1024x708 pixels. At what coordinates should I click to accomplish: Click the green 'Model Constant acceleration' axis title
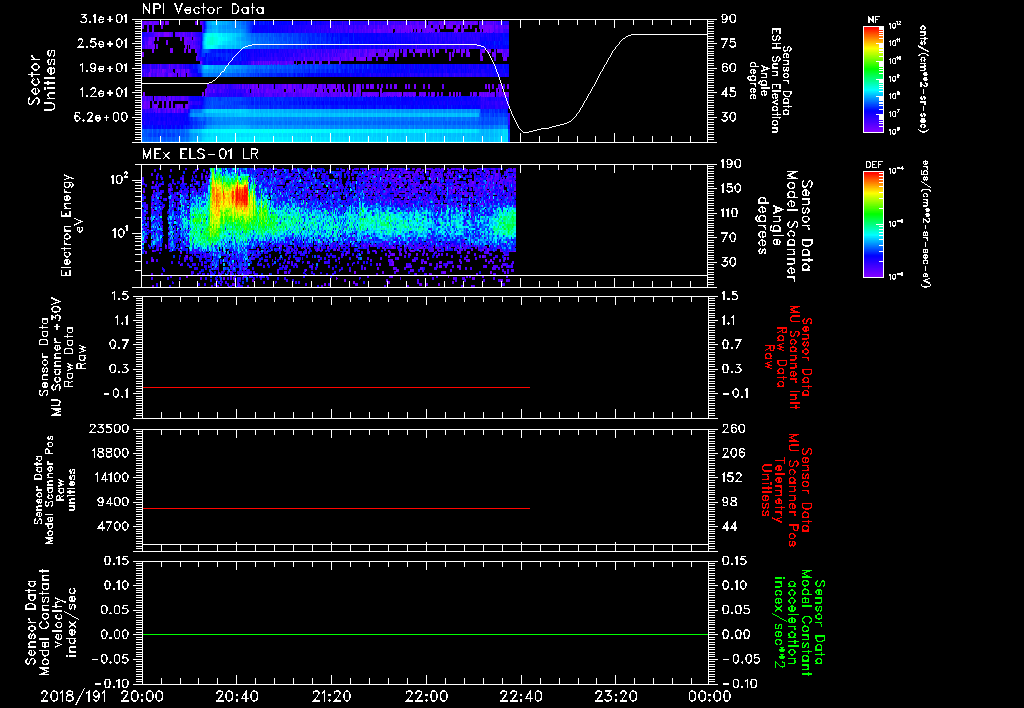coord(799,623)
